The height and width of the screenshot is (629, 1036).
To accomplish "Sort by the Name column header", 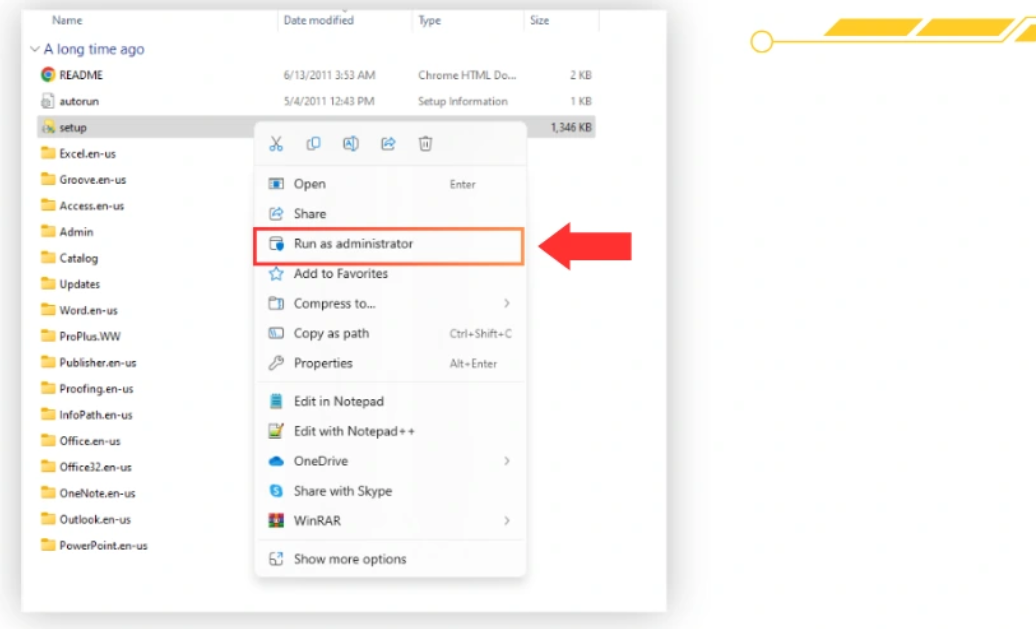I will (67, 20).
